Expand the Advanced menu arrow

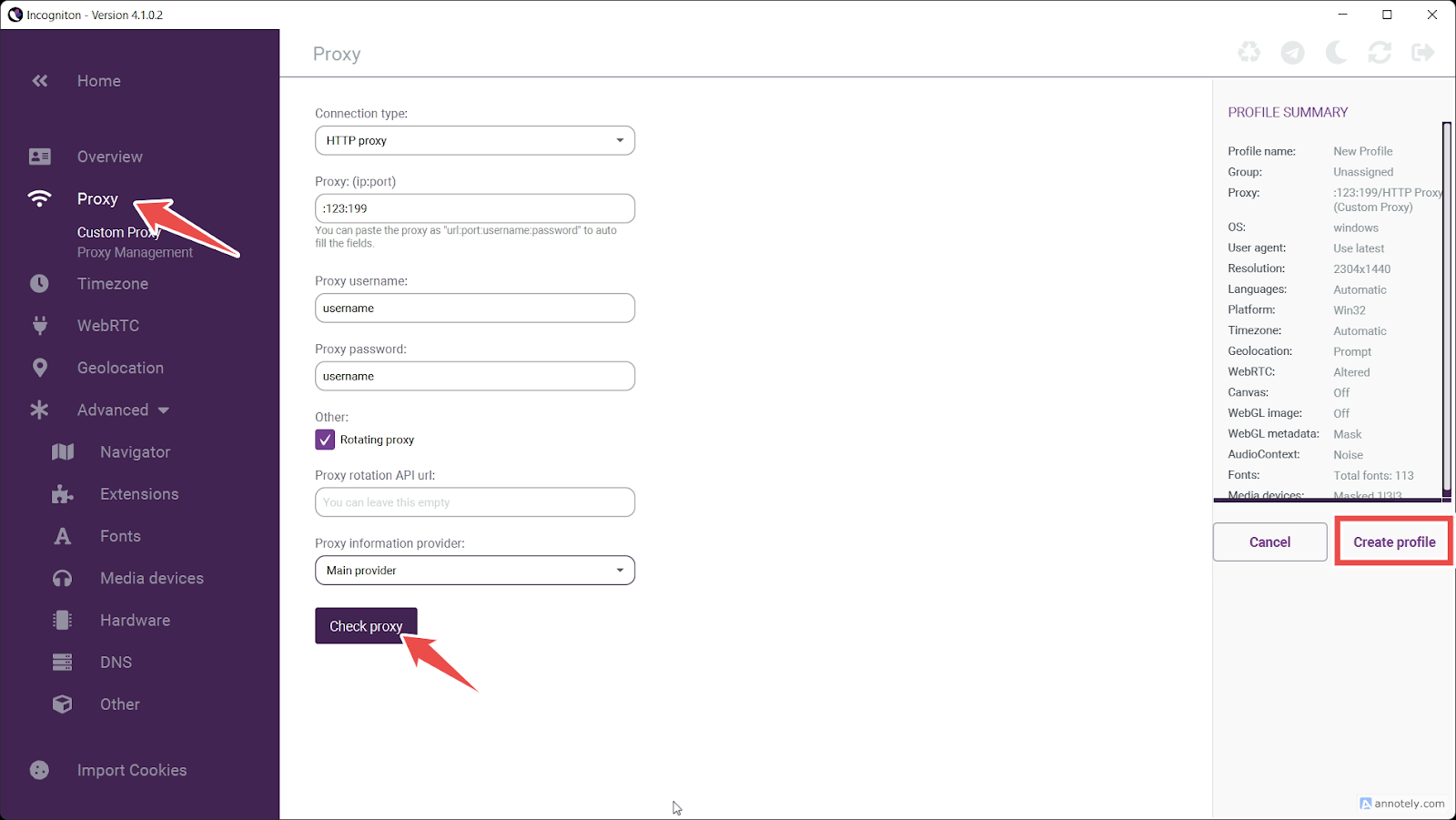pos(164,410)
